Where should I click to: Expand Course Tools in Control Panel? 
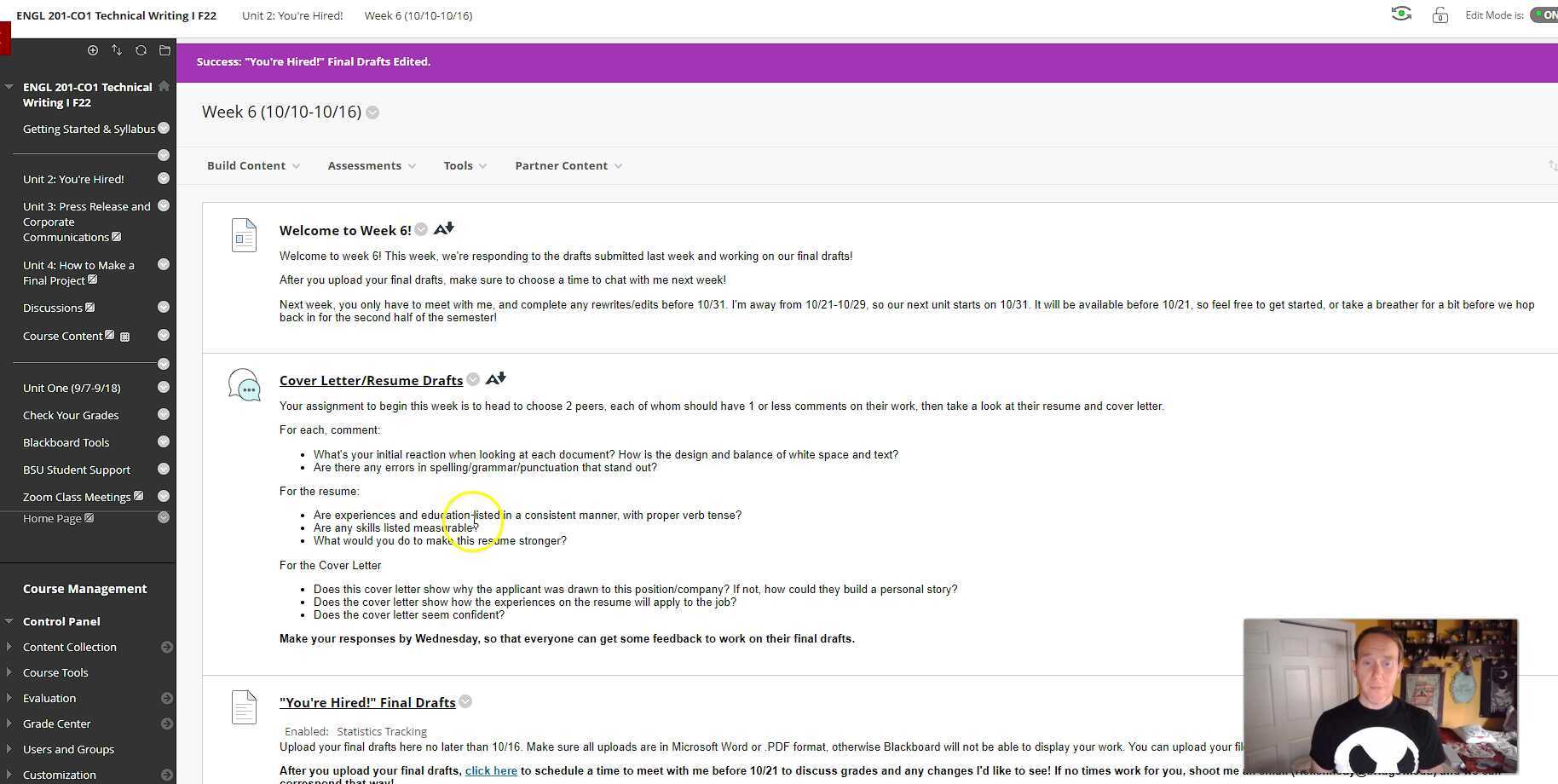pyautogui.click(x=9, y=672)
